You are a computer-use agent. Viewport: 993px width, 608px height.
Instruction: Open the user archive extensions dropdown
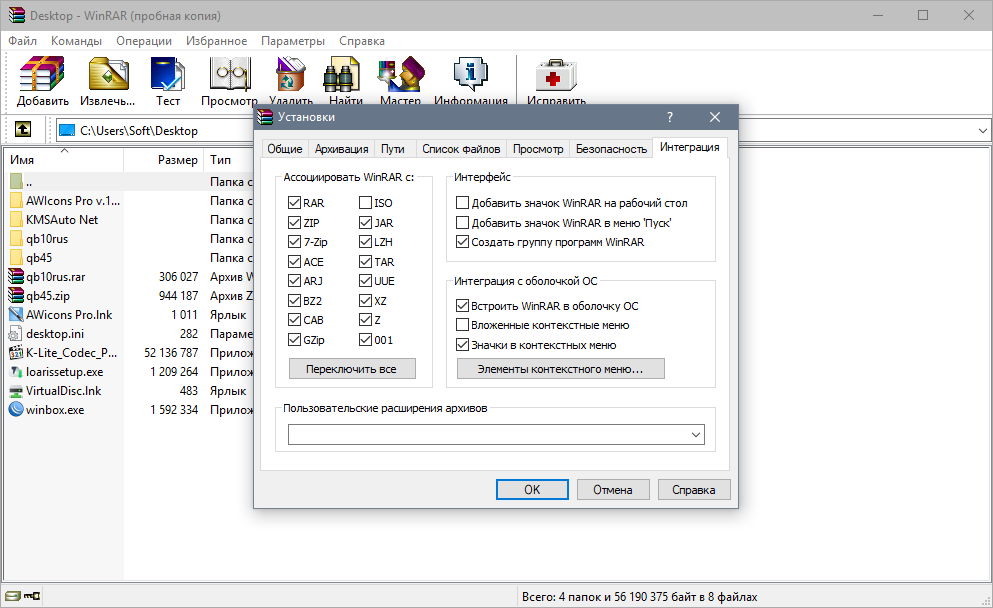coord(695,434)
